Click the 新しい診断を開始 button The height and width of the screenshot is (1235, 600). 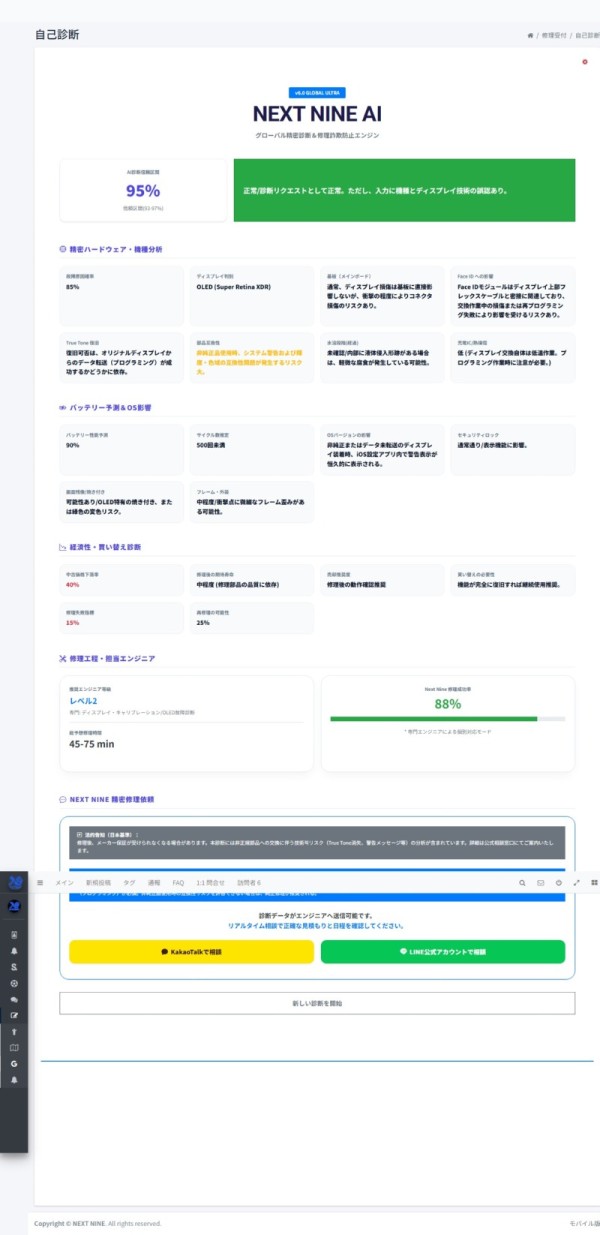click(317, 1003)
